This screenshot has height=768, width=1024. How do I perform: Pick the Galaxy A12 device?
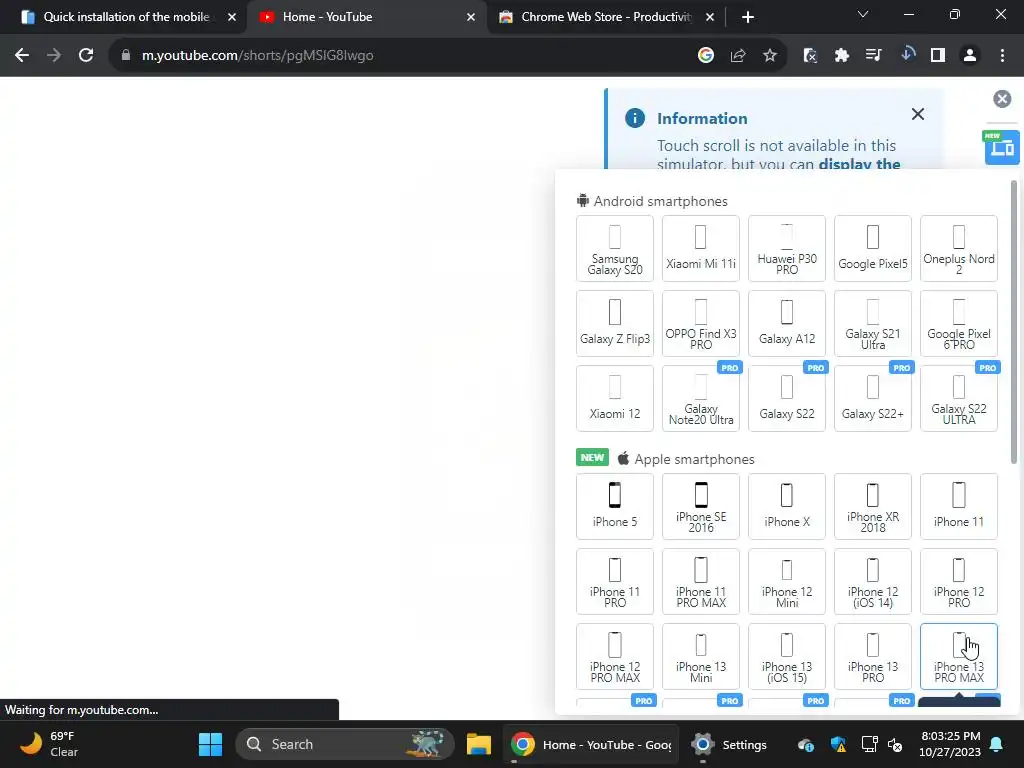787,323
